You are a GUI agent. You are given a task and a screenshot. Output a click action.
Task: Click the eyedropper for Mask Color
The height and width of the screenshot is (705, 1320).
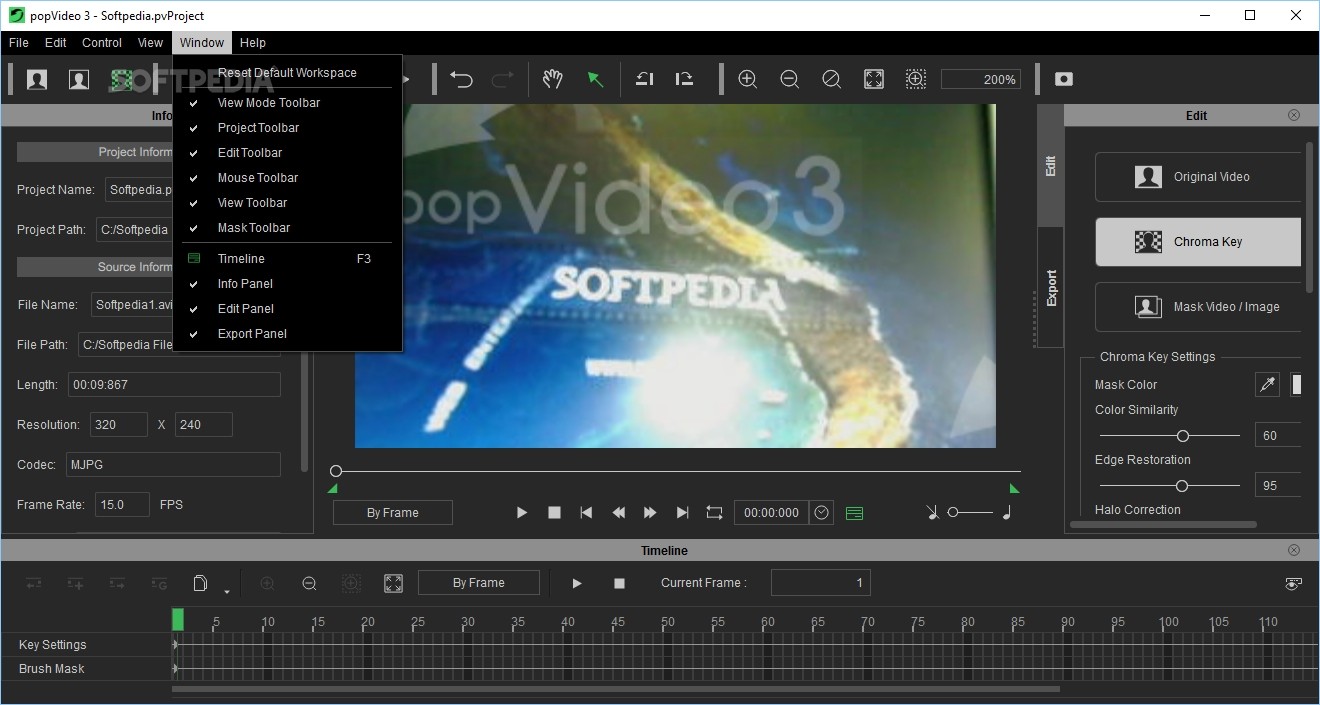point(1268,384)
